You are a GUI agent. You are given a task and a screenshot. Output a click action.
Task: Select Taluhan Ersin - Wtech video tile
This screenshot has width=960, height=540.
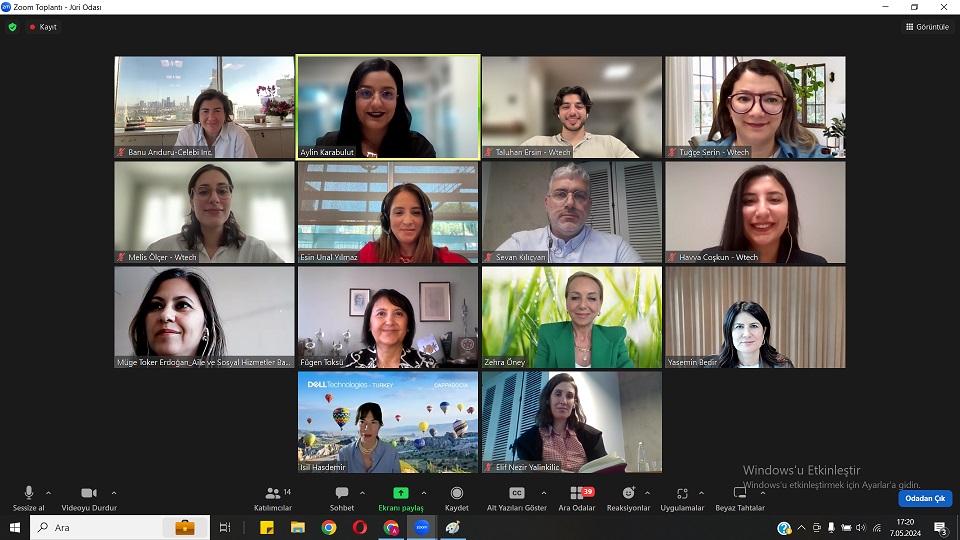point(572,107)
